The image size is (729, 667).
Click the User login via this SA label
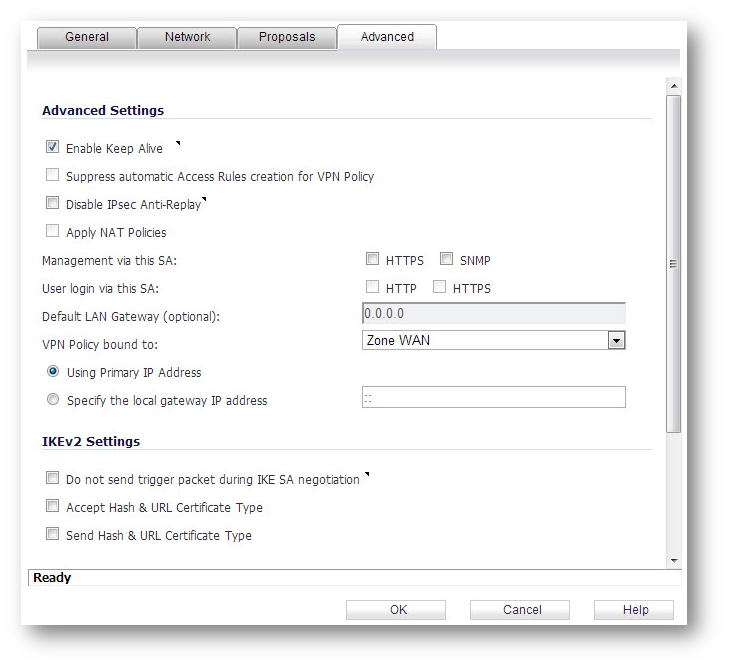coord(100,289)
